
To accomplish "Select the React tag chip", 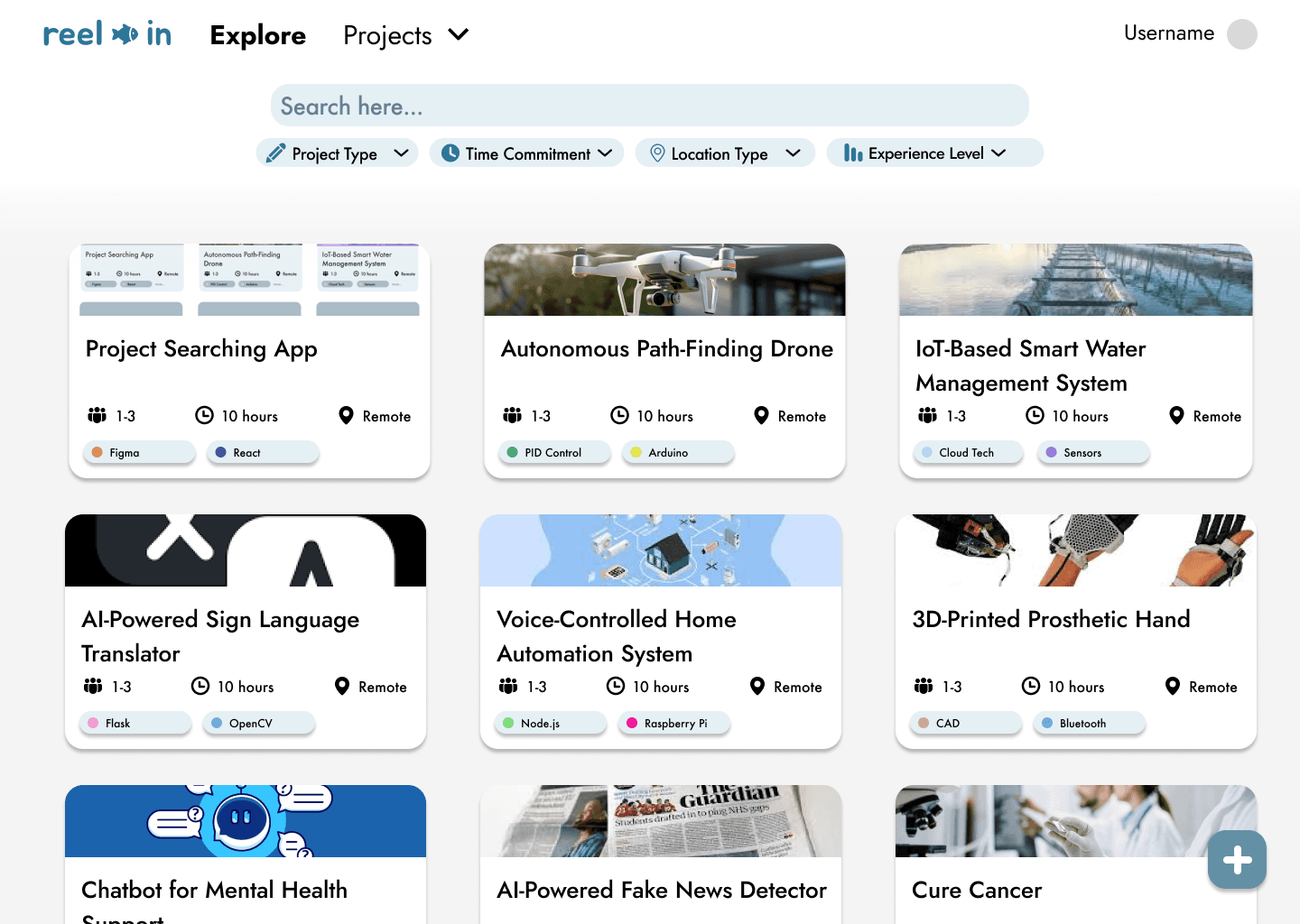I will click(x=264, y=452).
